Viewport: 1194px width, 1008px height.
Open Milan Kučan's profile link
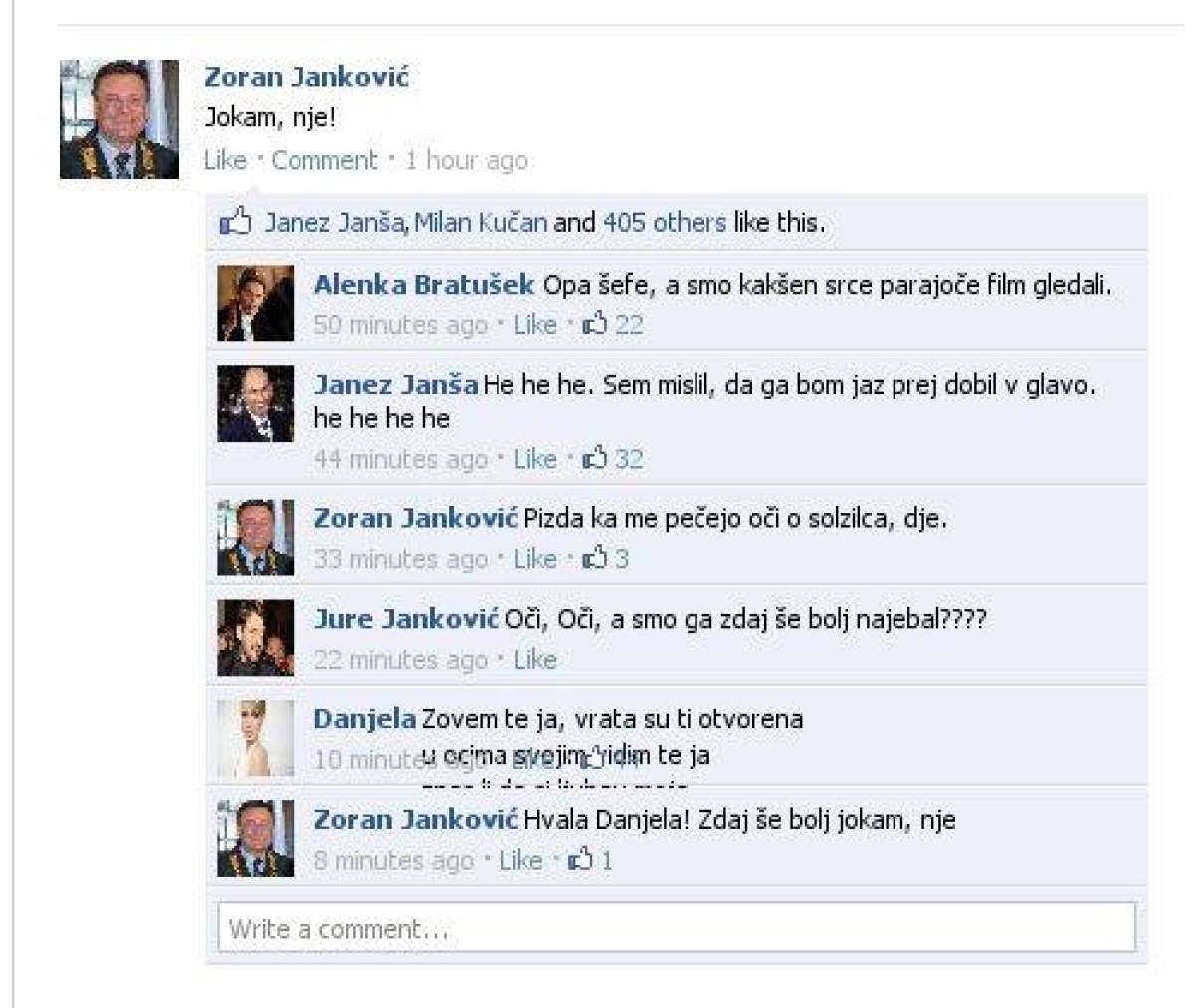481,222
